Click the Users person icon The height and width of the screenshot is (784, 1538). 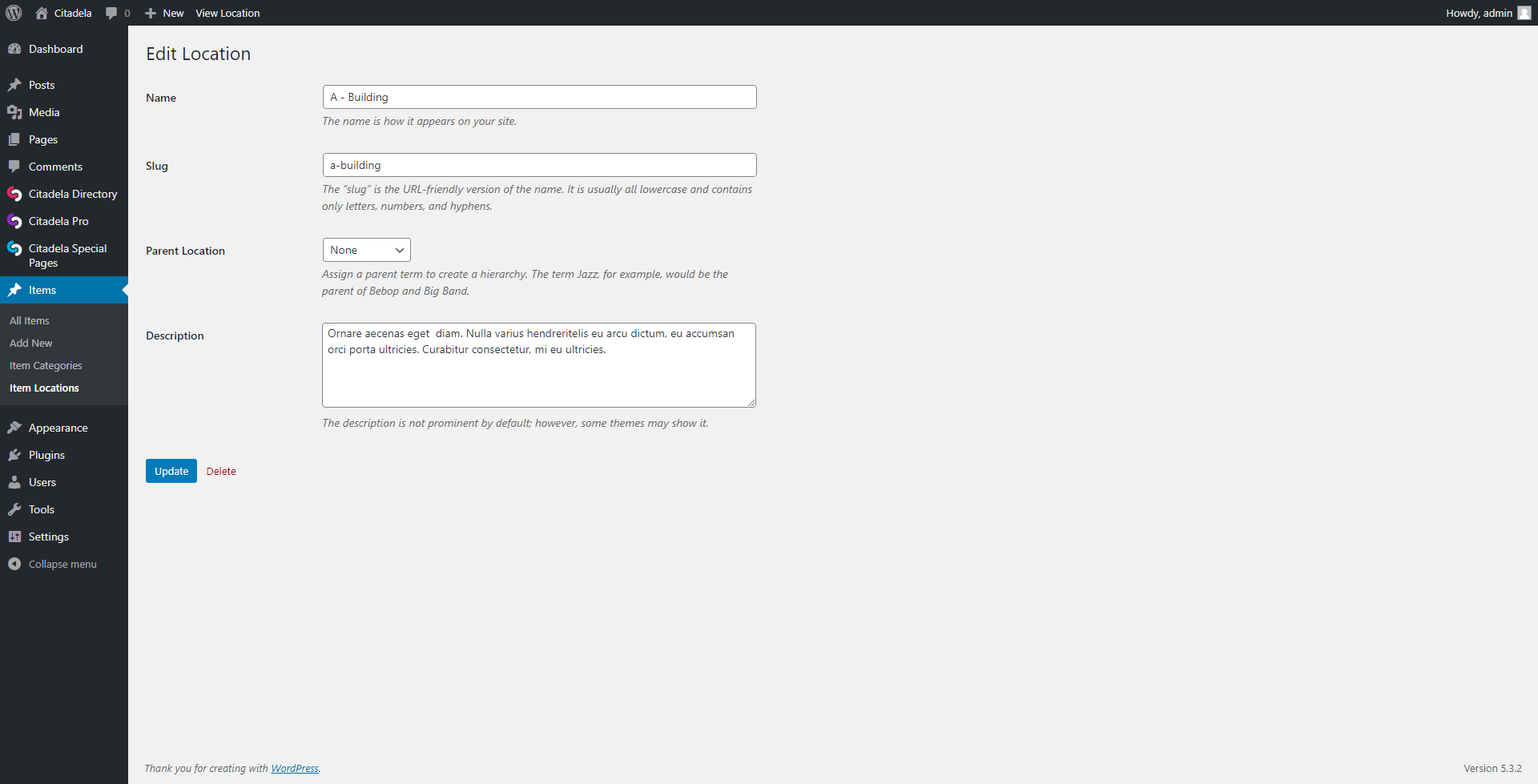point(14,482)
